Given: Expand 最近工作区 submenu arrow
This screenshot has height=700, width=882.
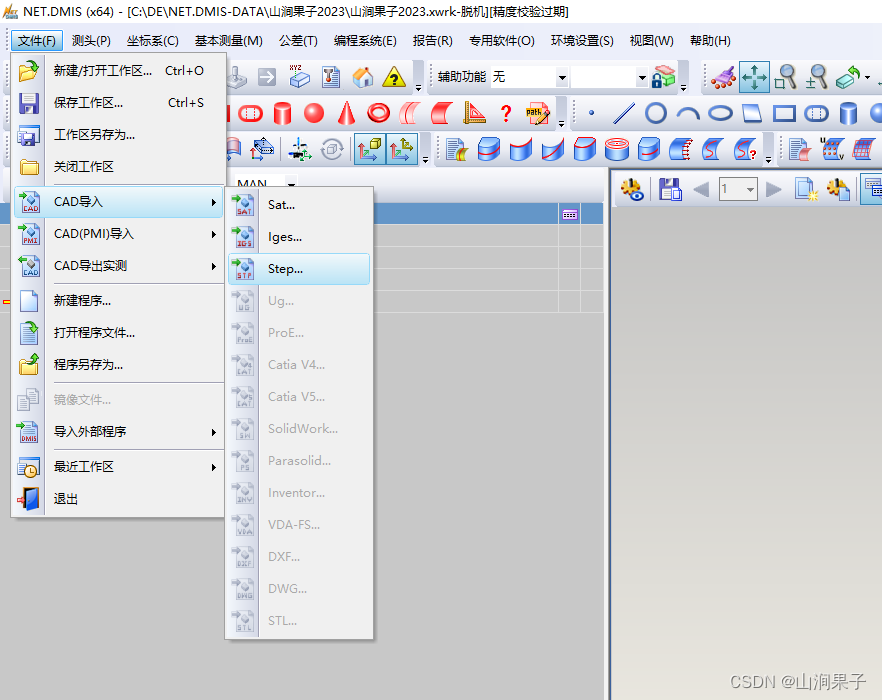Looking at the screenshot, I should tap(214, 467).
